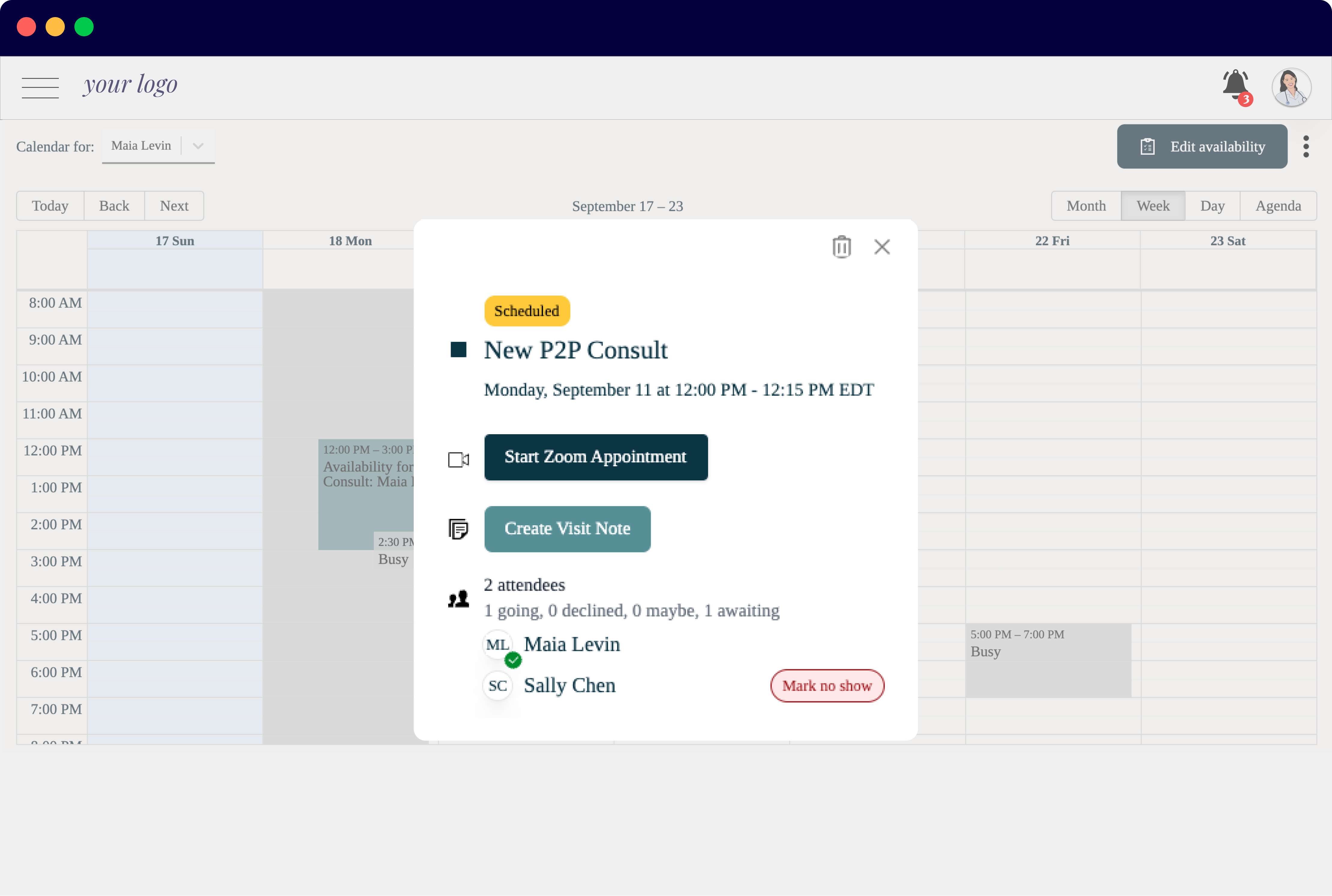Image resolution: width=1332 pixels, height=896 pixels.
Task: Expand the Calendar for dropdown chevron
Action: point(198,146)
